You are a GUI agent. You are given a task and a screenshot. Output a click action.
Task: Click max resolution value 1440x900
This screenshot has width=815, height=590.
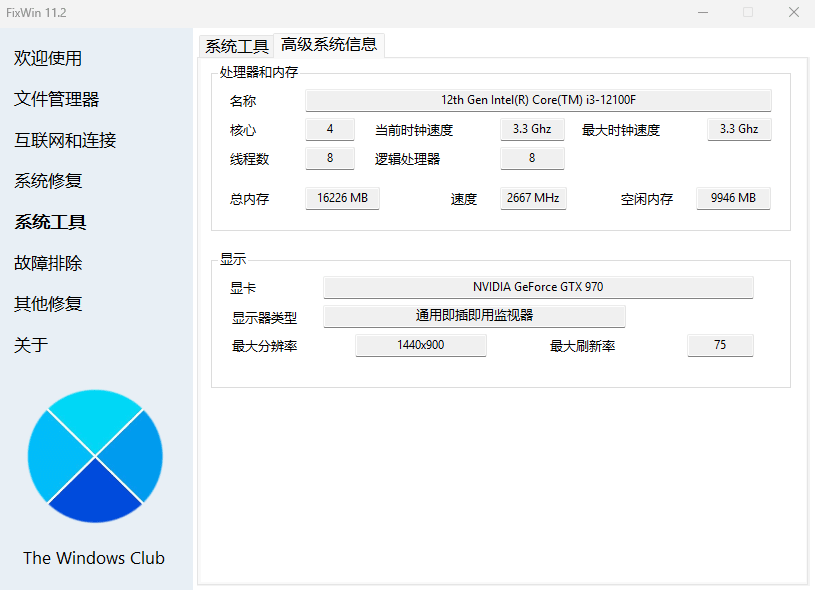tap(420, 345)
